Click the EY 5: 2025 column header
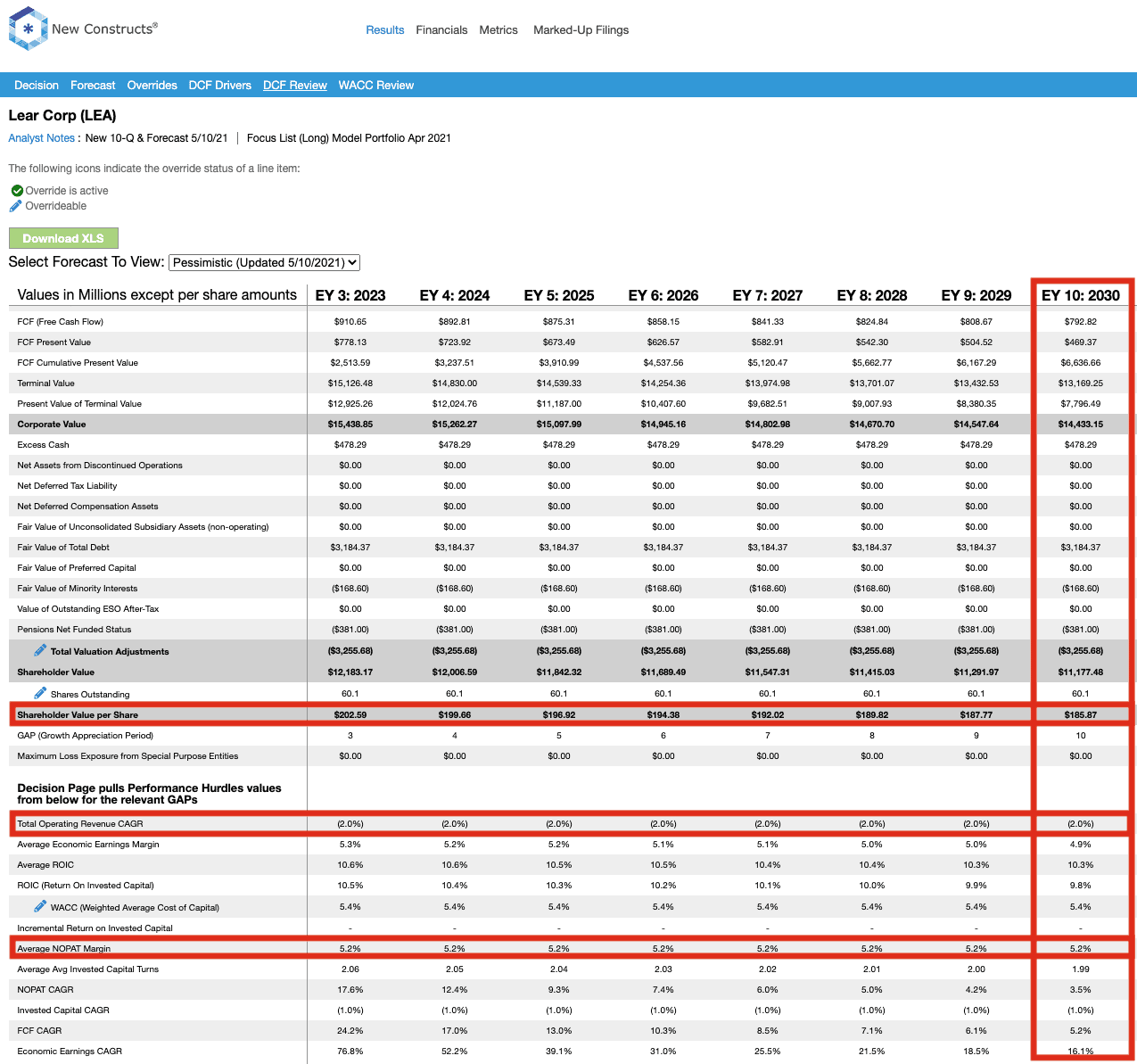 point(559,295)
